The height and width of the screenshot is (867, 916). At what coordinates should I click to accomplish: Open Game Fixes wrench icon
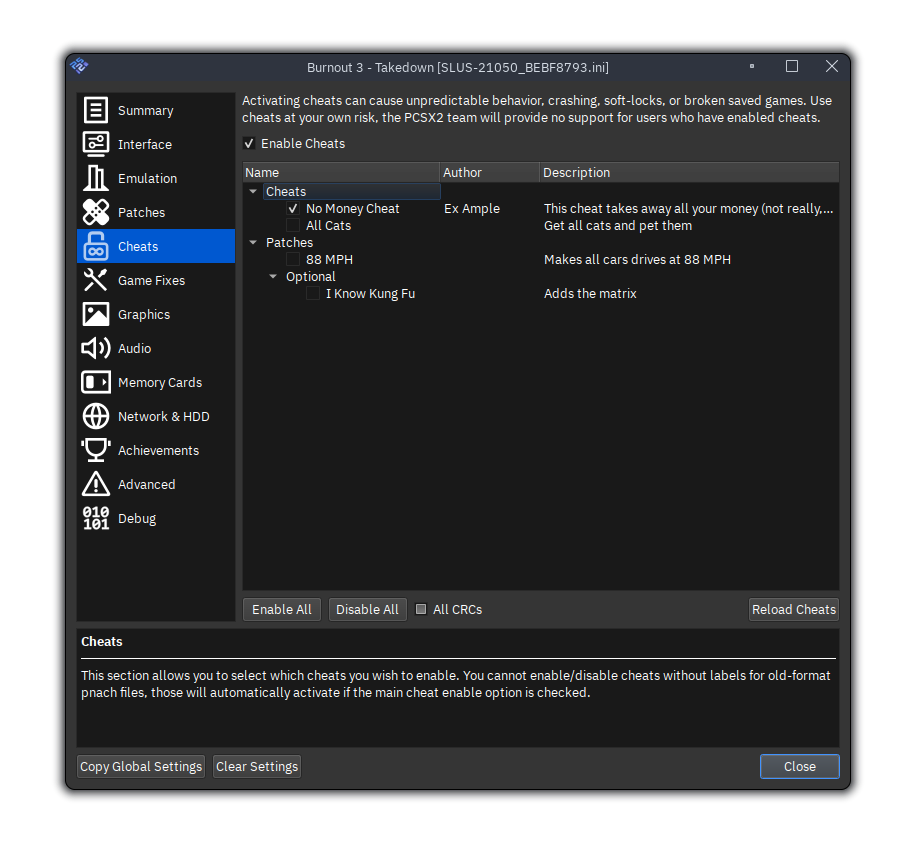click(96, 280)
